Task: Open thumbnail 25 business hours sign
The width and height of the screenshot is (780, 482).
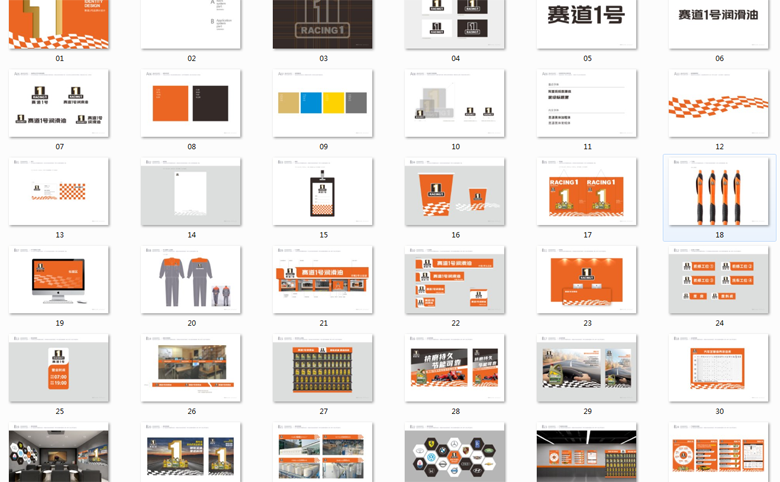Action: (x=59, y=368)
